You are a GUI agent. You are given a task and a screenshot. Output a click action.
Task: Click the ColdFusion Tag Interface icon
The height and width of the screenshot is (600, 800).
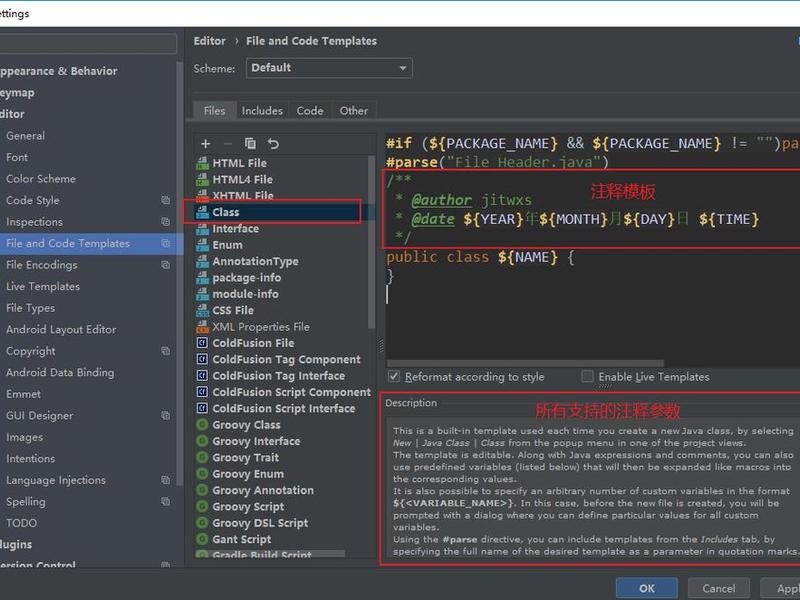coord(203,376)
